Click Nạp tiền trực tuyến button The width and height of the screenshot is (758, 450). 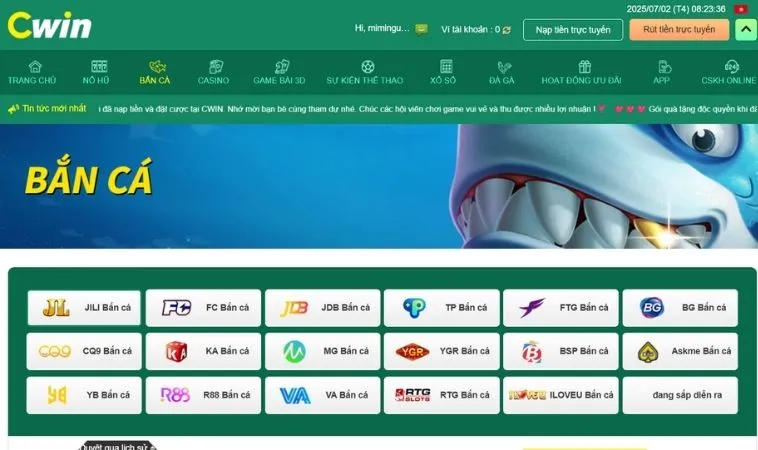click(x=573, y=30)
